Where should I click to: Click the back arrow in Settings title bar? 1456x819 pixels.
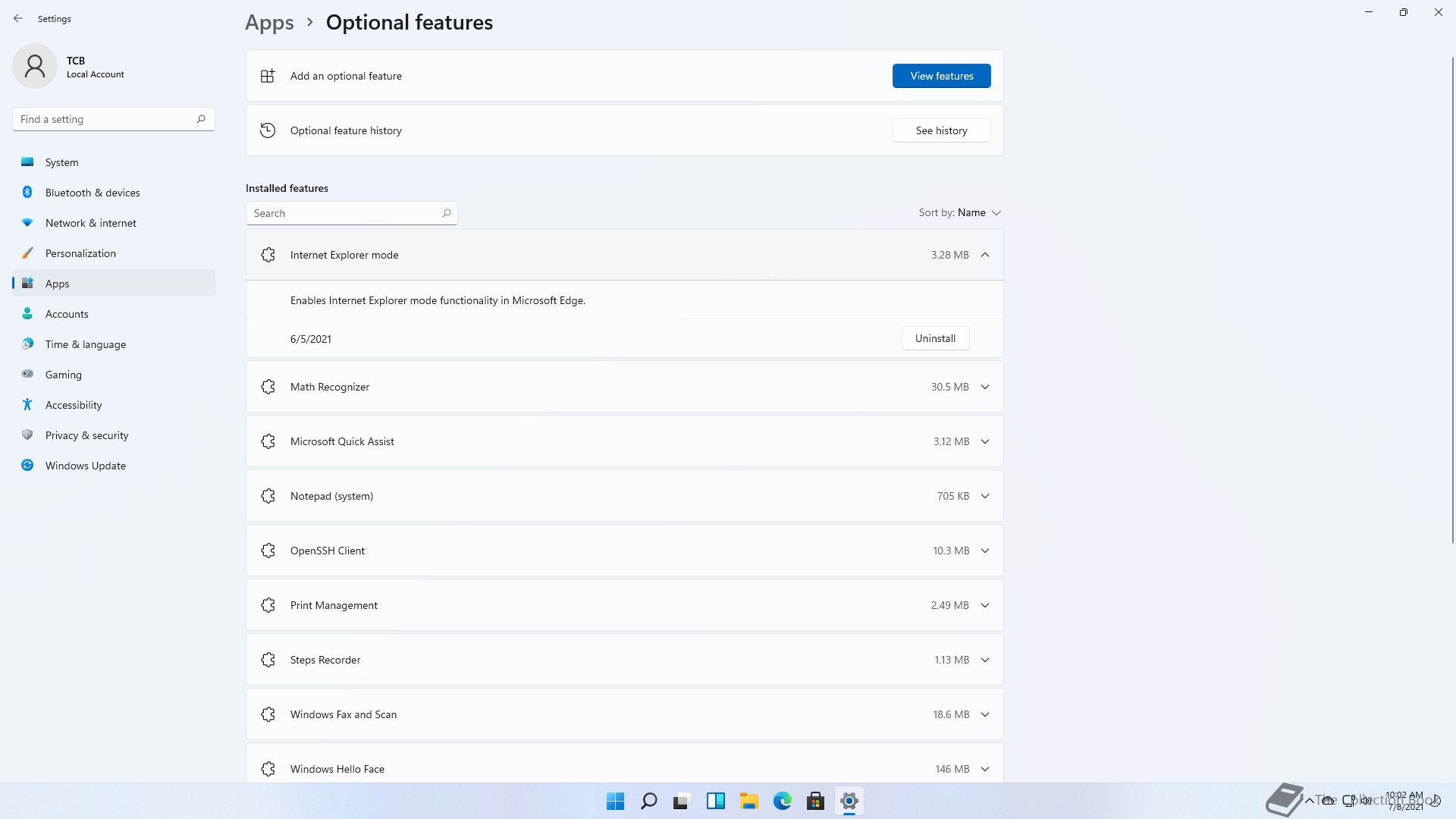[18, 18]
